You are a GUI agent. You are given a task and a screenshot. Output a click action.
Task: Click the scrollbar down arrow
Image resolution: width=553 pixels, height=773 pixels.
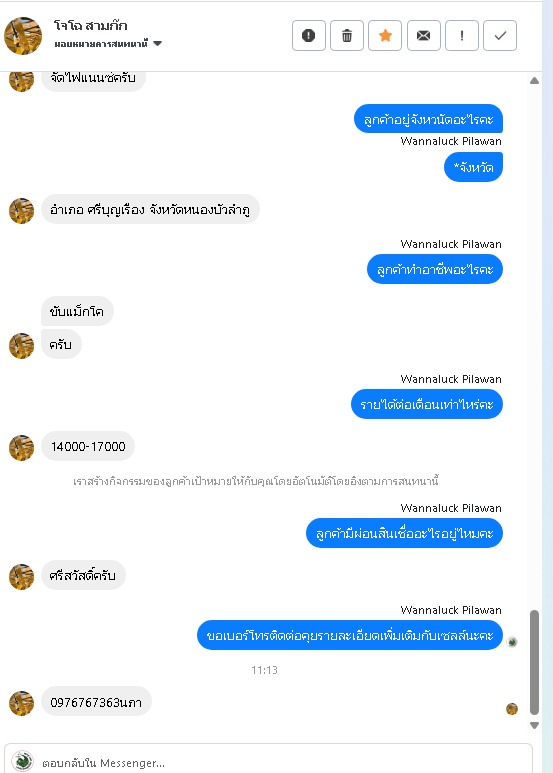coord(534,725)
